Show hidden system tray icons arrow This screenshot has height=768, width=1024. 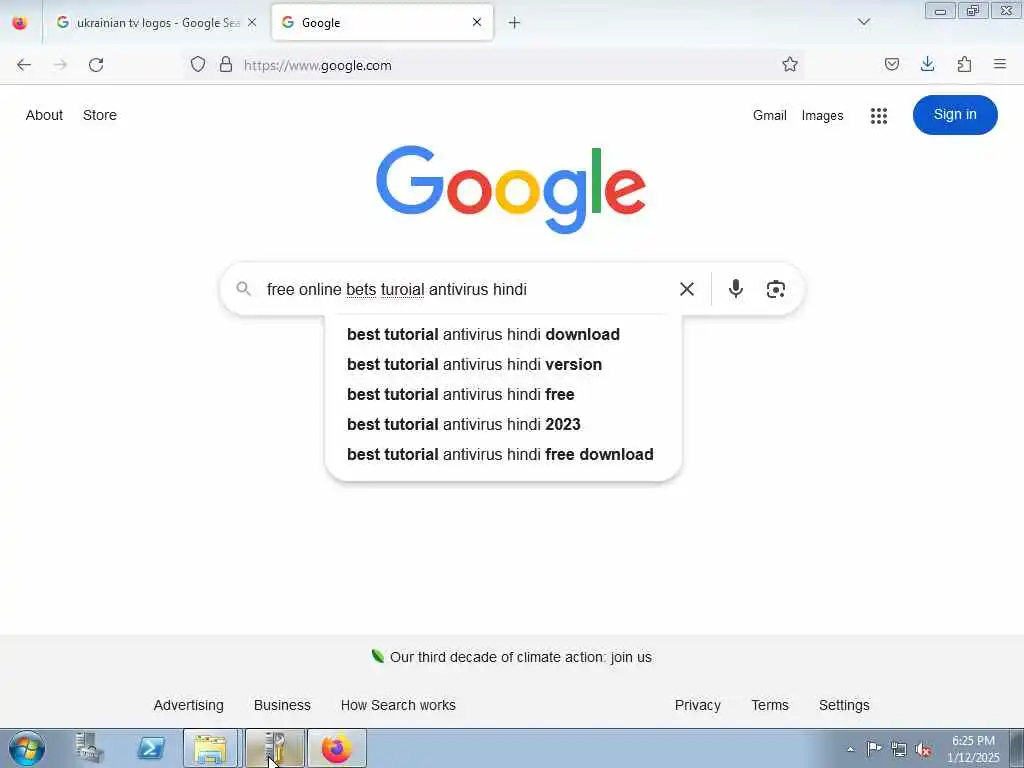coord(850,749)
